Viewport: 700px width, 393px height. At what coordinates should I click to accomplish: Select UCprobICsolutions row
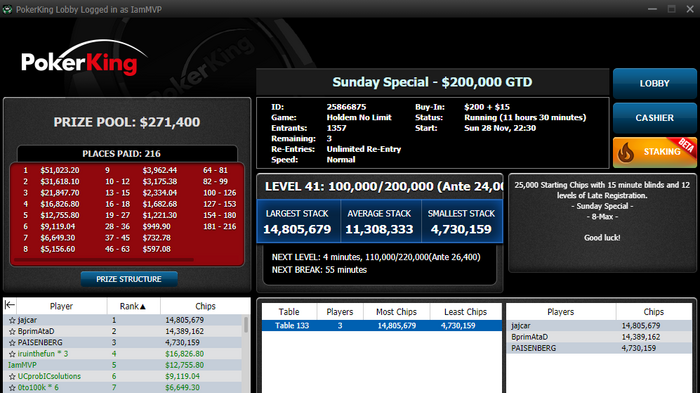[123, 376]
